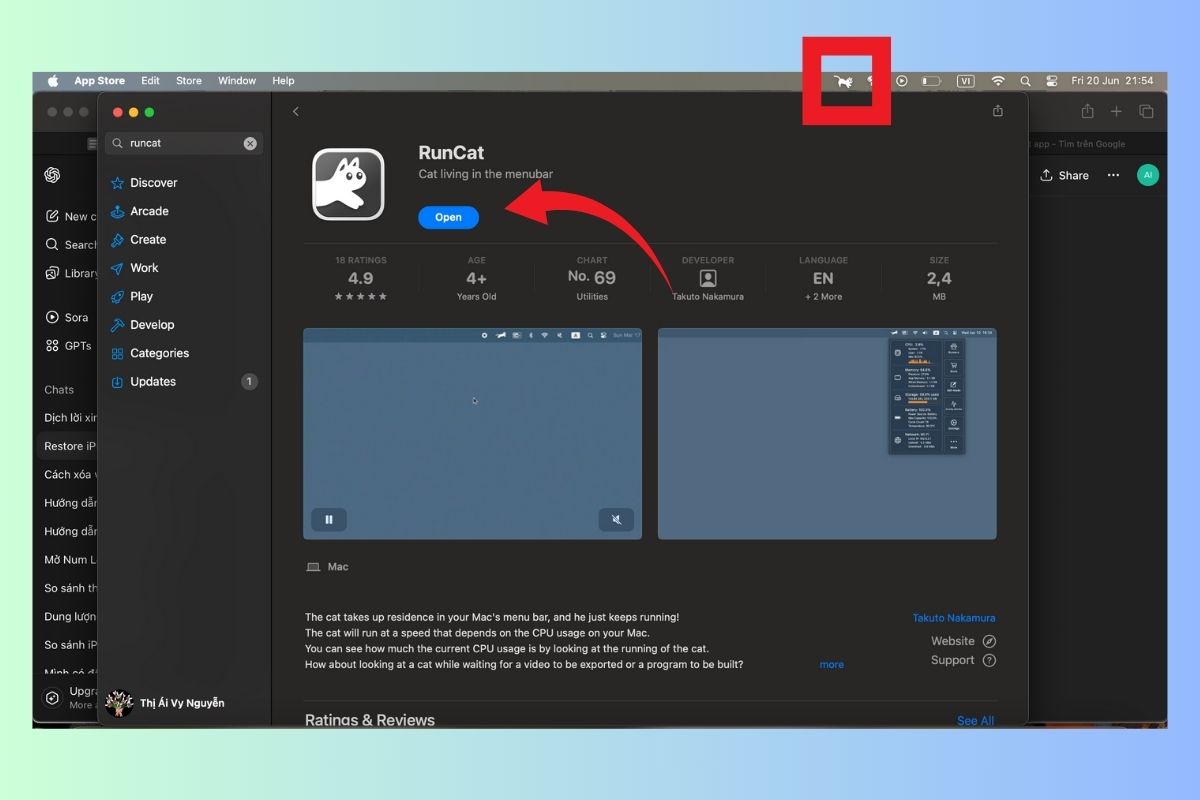The height and width of the screenshot is (800, 1200).
Task: Open the VI input source menu
Action: tap(965, 81)
